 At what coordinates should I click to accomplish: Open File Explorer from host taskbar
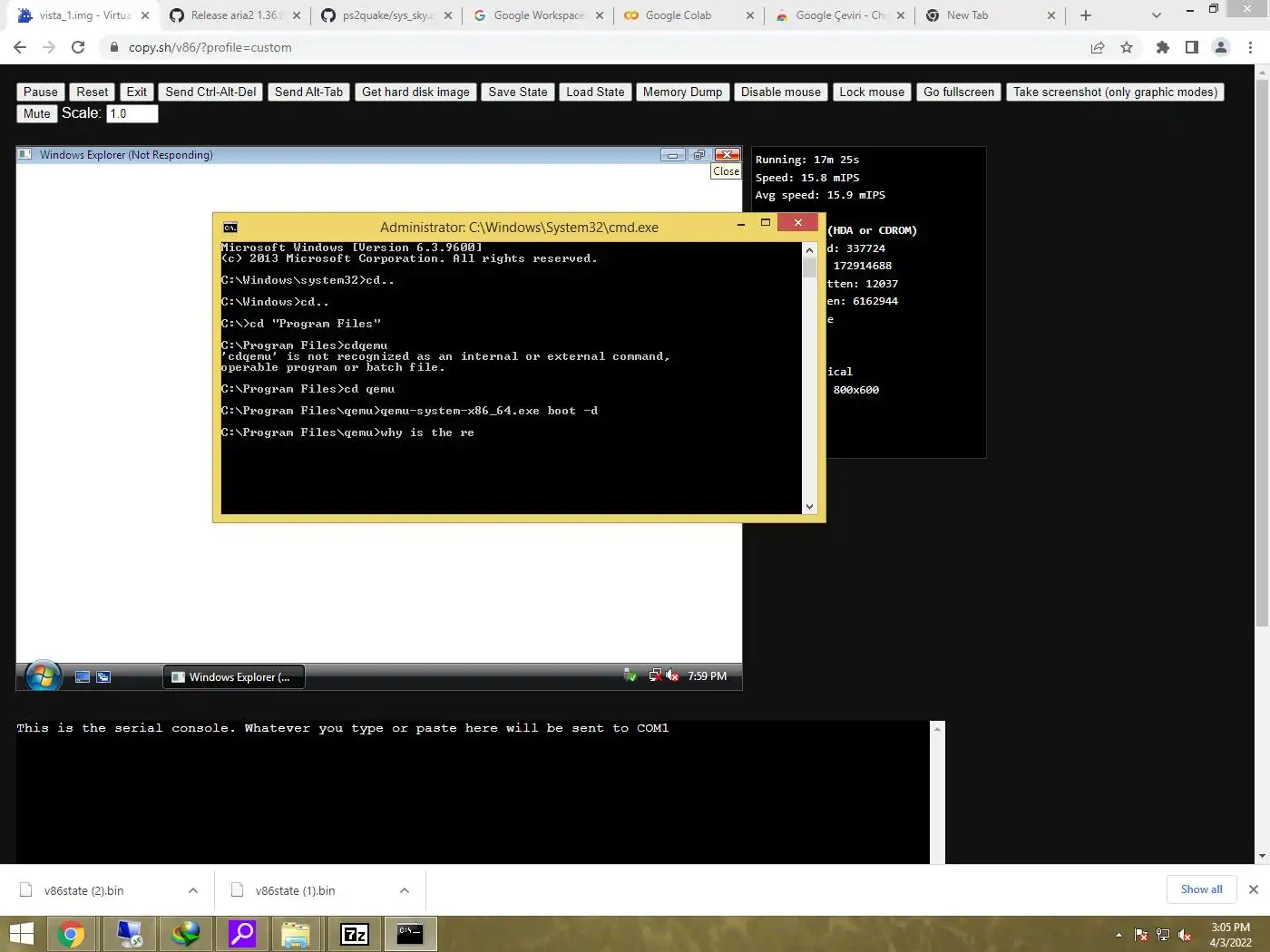[296, 934]
